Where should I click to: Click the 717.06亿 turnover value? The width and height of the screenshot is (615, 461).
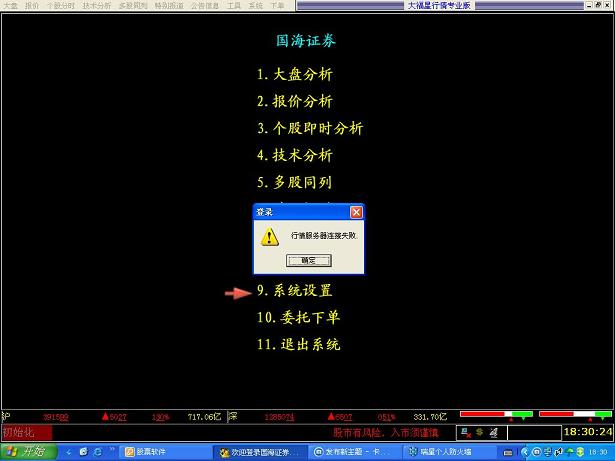click(204, 417)
